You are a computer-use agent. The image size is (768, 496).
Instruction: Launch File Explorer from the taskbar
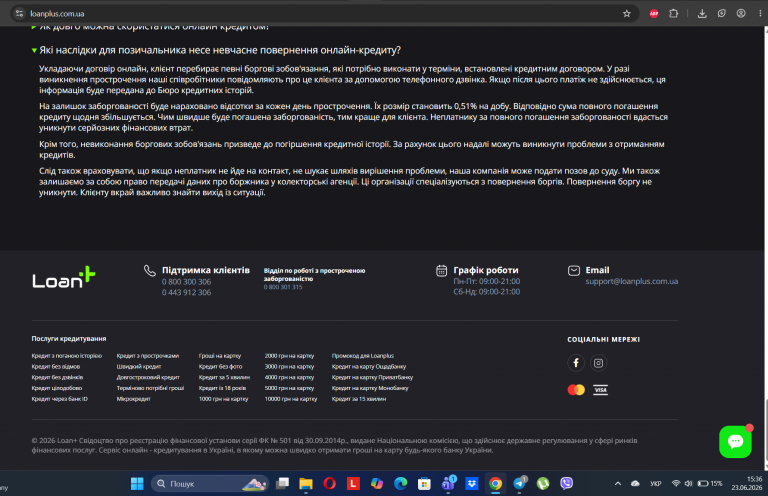[306, 484]
